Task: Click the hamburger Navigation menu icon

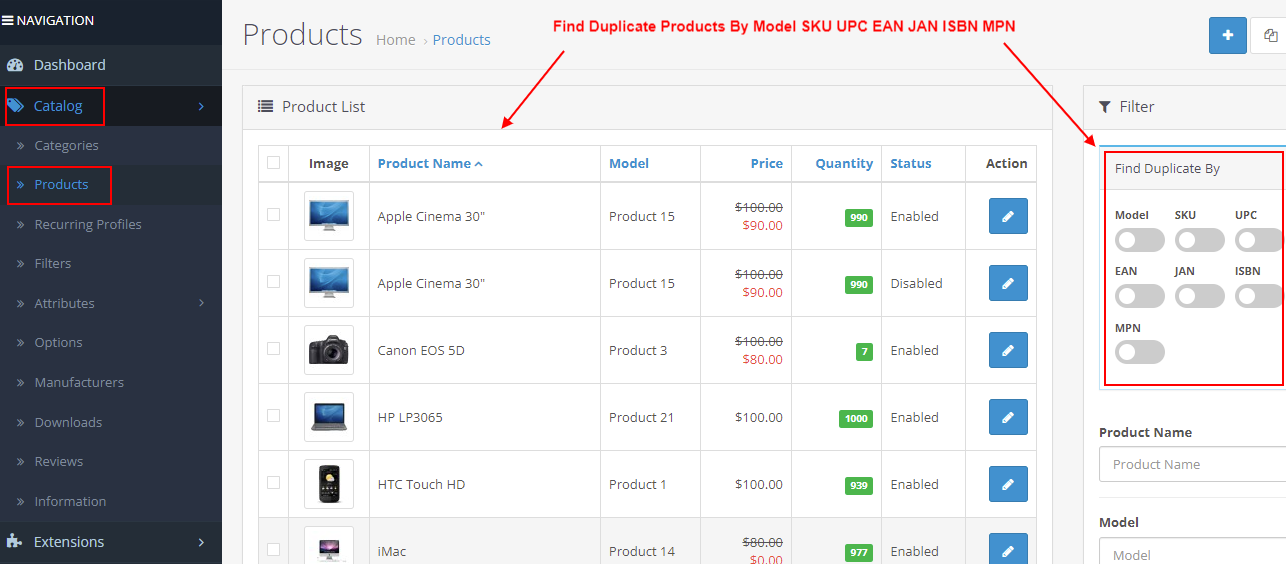Action: [x=8, y=21]
